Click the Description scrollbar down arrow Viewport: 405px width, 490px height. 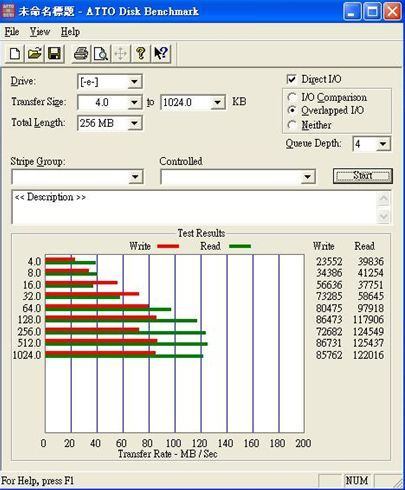tap(384, 217)
